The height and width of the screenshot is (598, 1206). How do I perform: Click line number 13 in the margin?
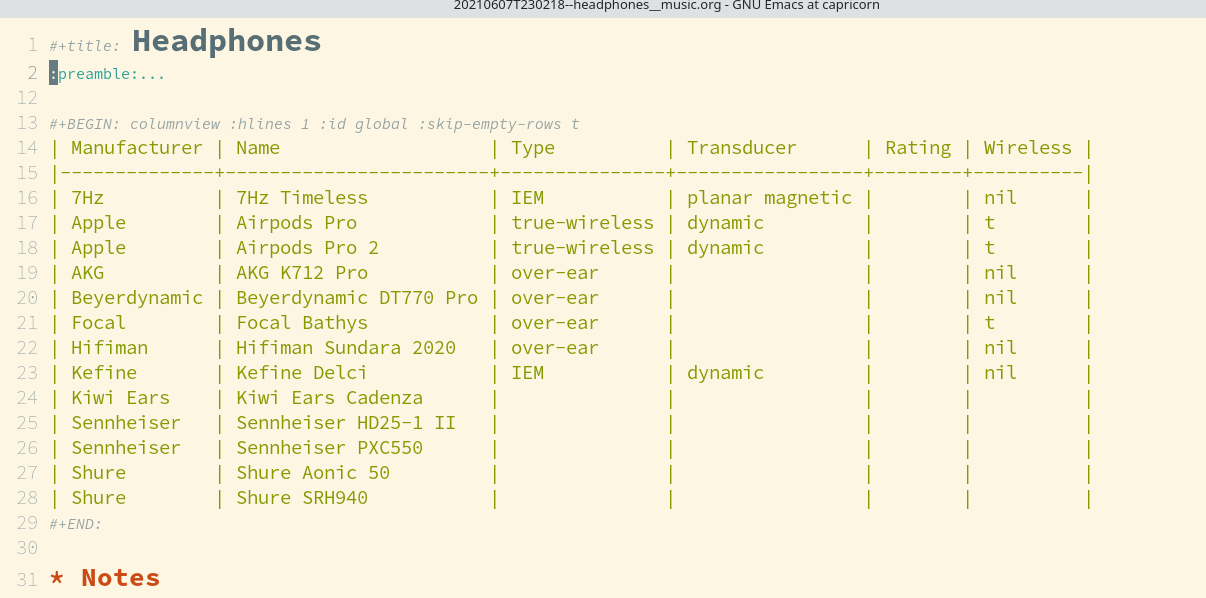27,123
